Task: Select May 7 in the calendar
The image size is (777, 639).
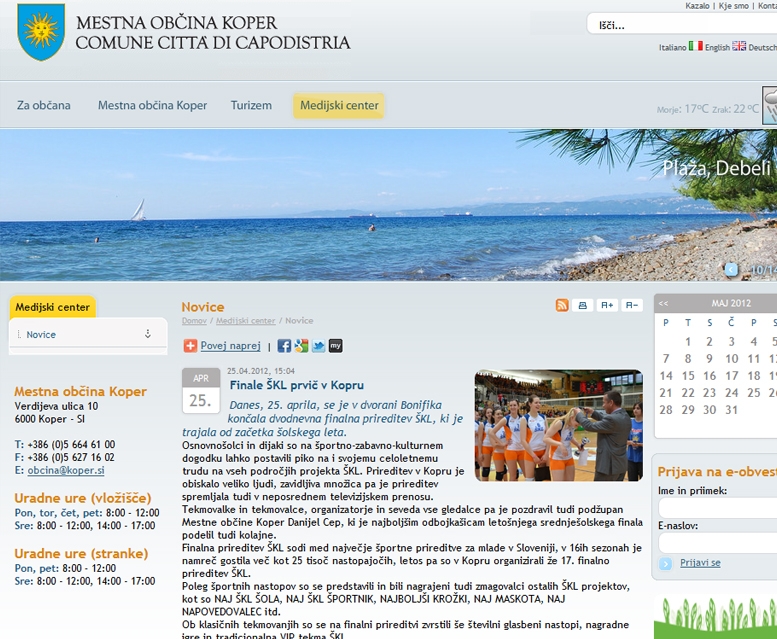Action: (666, 359)
